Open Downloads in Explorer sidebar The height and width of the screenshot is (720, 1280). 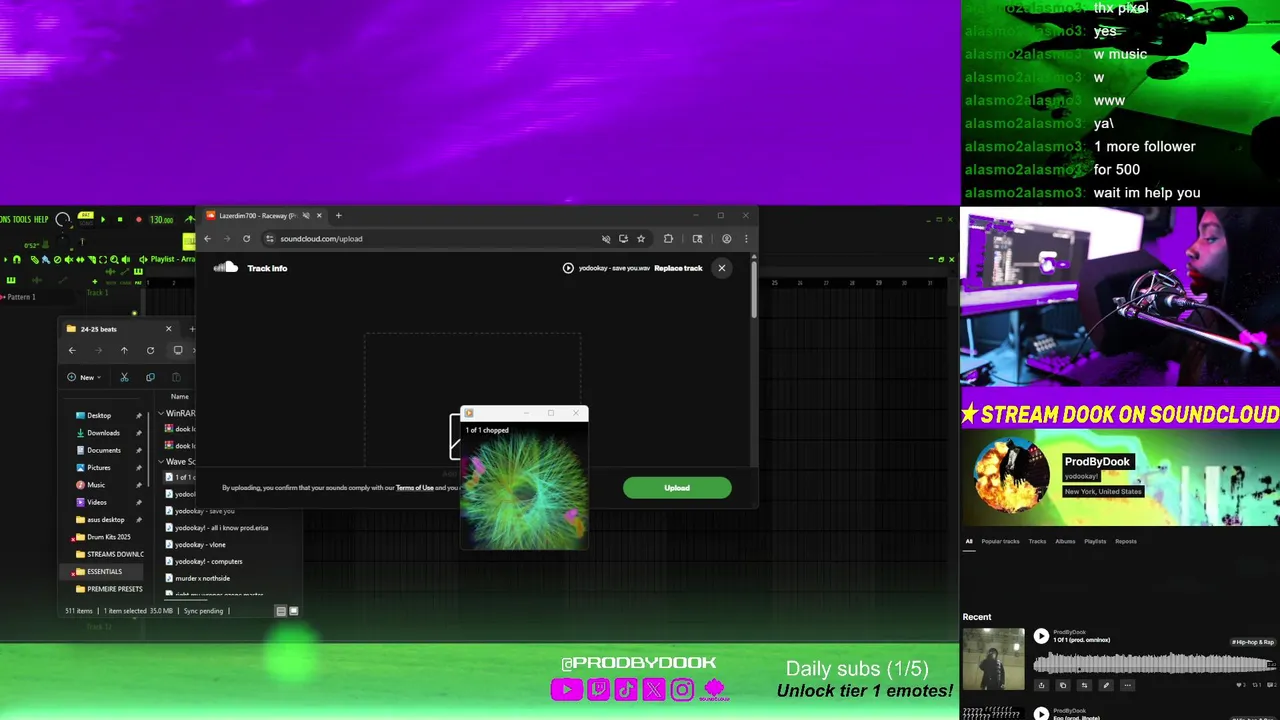[x=103, y=433]
